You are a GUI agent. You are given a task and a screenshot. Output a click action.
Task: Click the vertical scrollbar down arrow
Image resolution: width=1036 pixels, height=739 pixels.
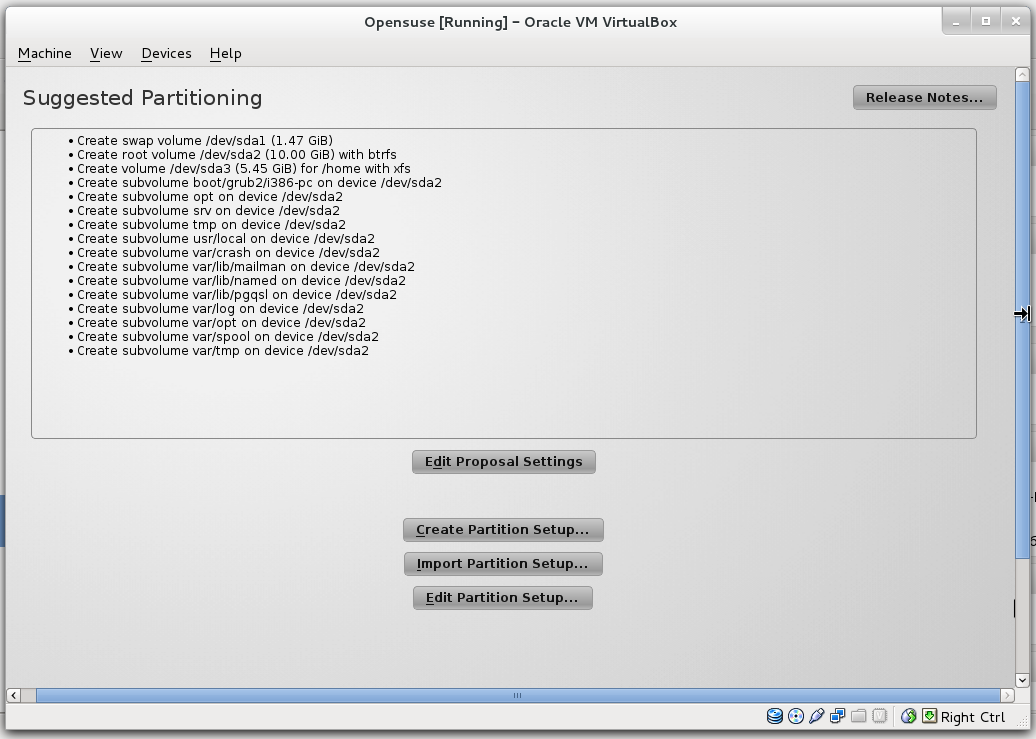[x=1022, y=681]
